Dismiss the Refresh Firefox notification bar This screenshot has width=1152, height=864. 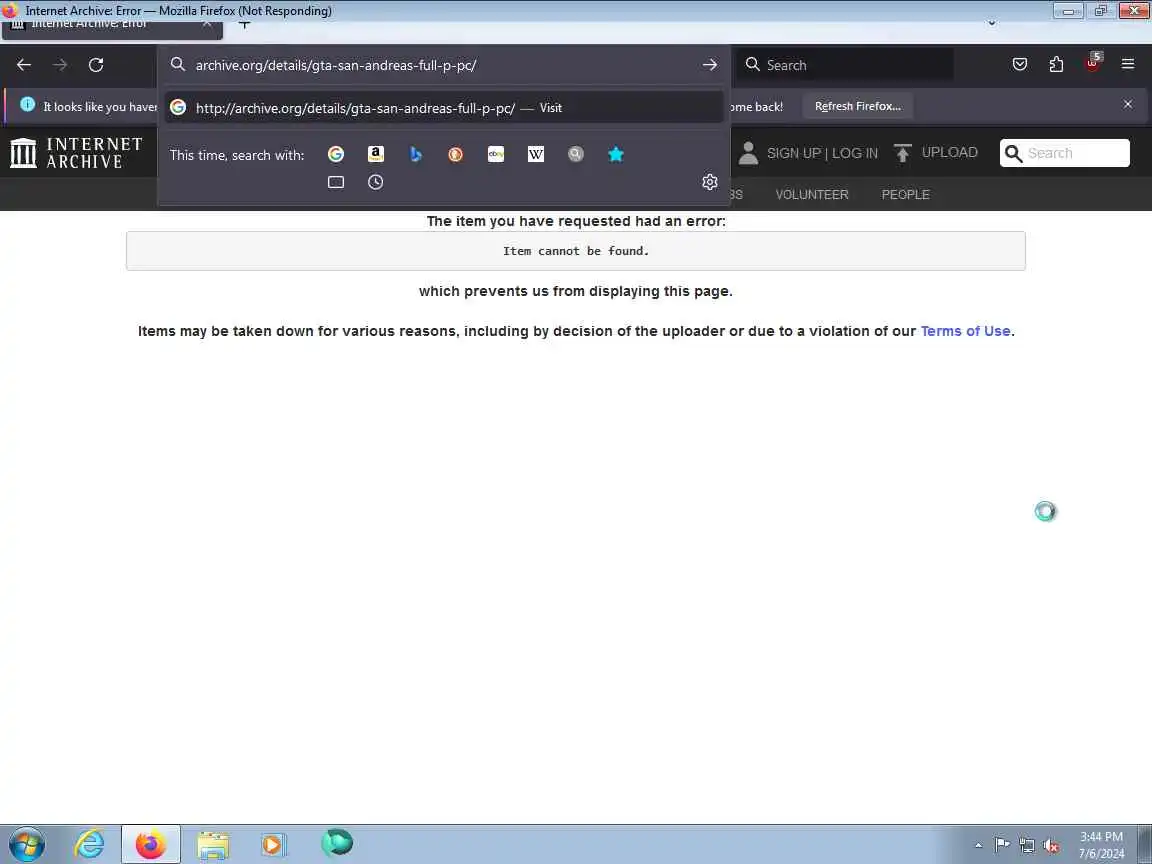coord(1128,104)
